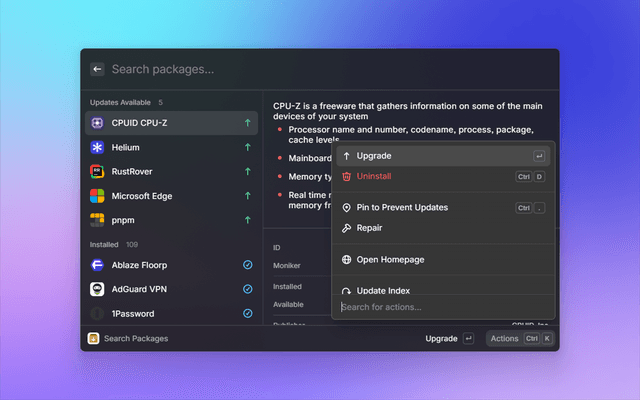
Task: Click the Microsoft Edge app icon
Action: pos(97,196)
